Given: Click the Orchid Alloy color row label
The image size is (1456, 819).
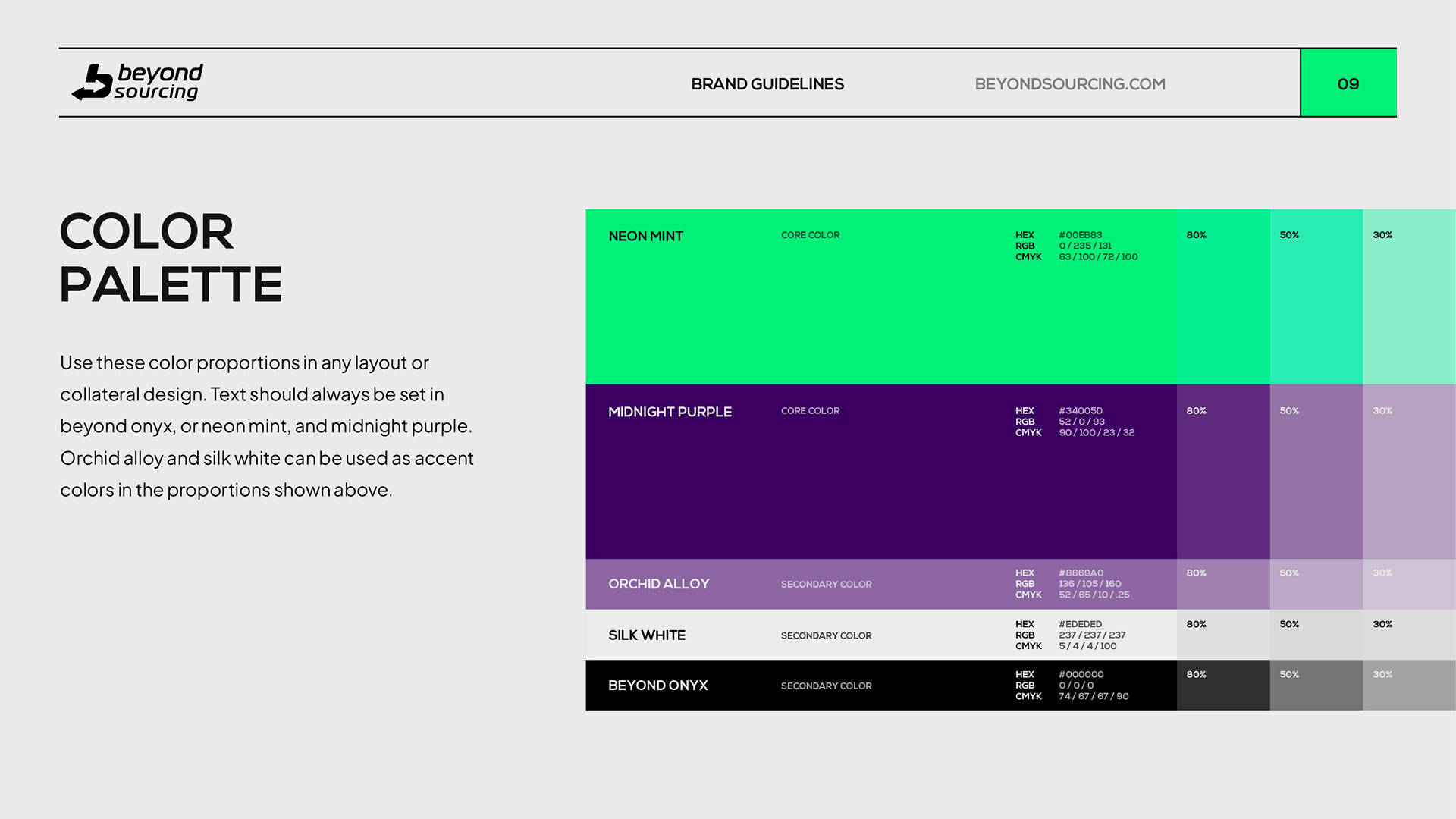Looking at the screenshot, I should [x=658, y=584].
